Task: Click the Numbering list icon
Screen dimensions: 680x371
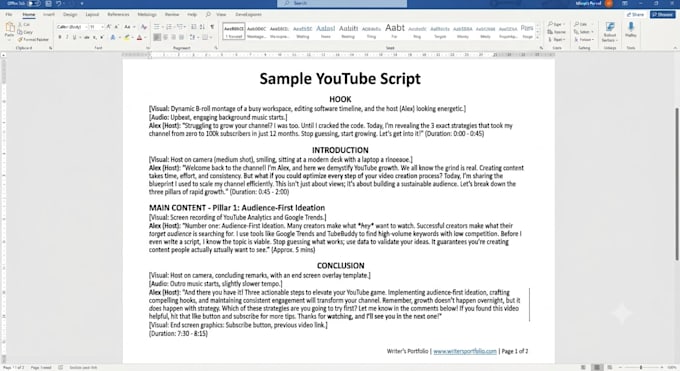Action: (x=169, y=27)
